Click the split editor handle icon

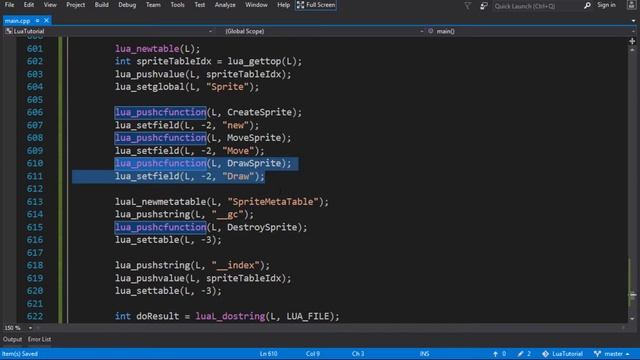tap(632, 41)
